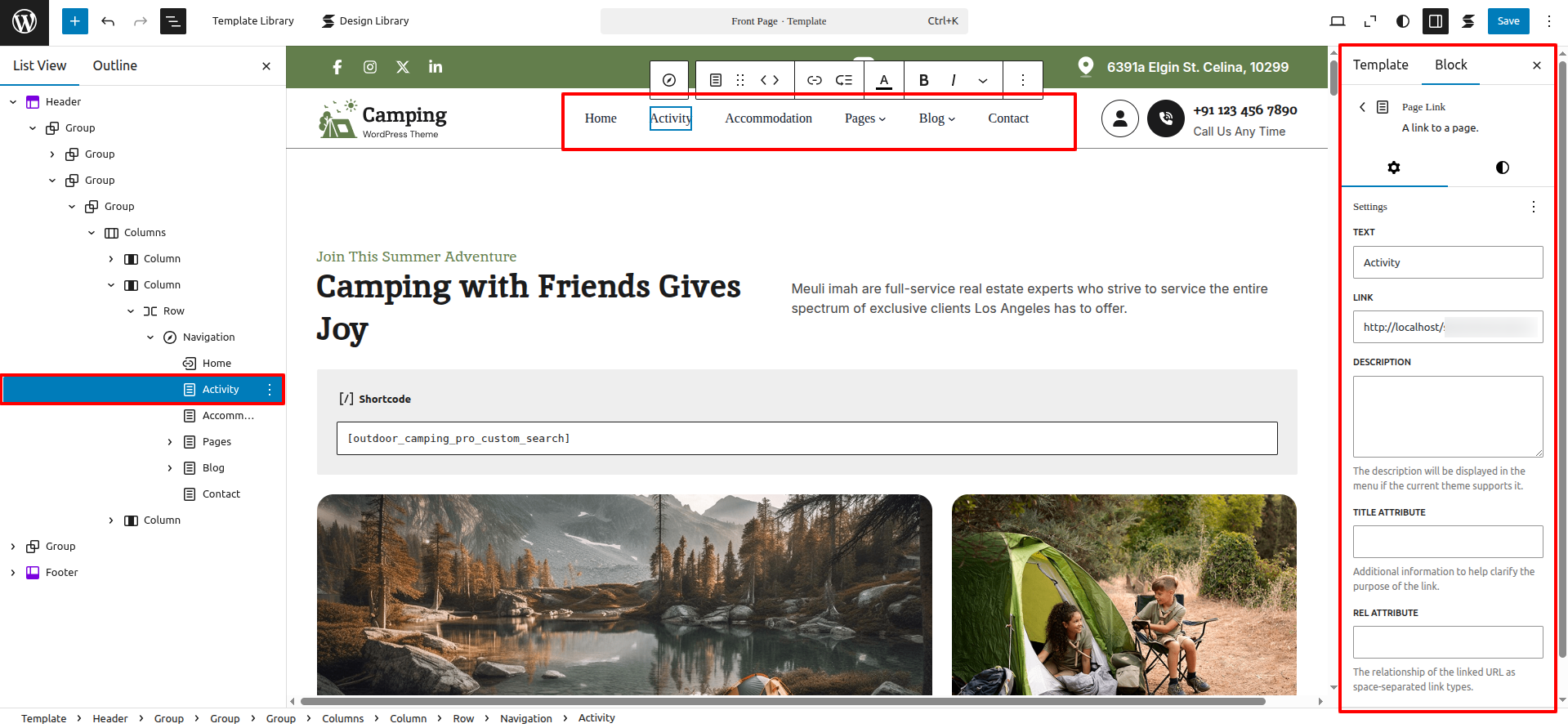The image size is (1568, 728).
Task: Toggle the style book half-circle icon
Action: (1402, 21)
